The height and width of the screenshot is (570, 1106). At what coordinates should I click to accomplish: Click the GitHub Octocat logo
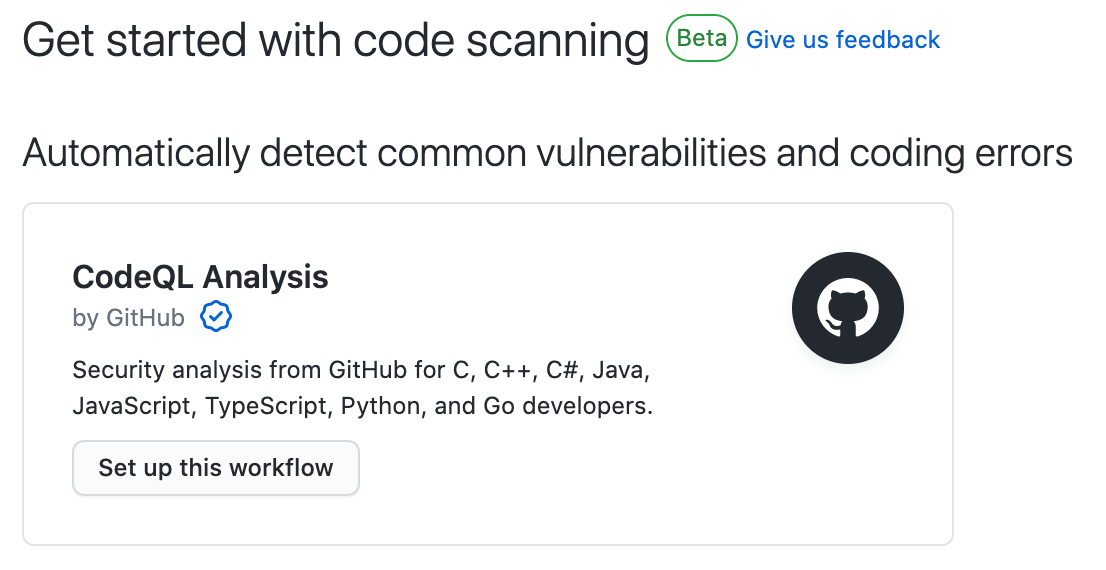[847, 309]
